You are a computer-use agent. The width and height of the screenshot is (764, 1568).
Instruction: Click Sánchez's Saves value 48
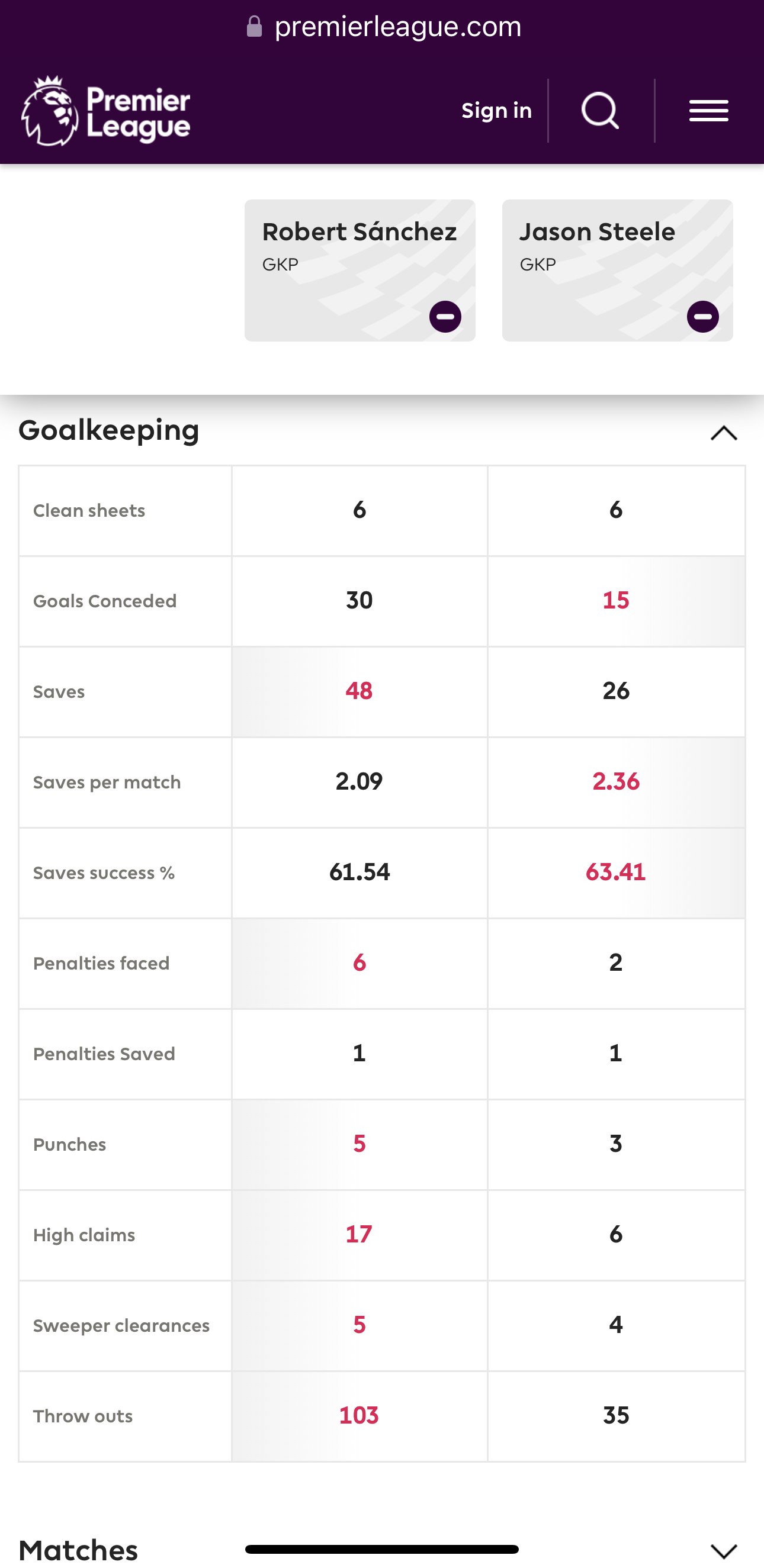(x=359, y=691)
